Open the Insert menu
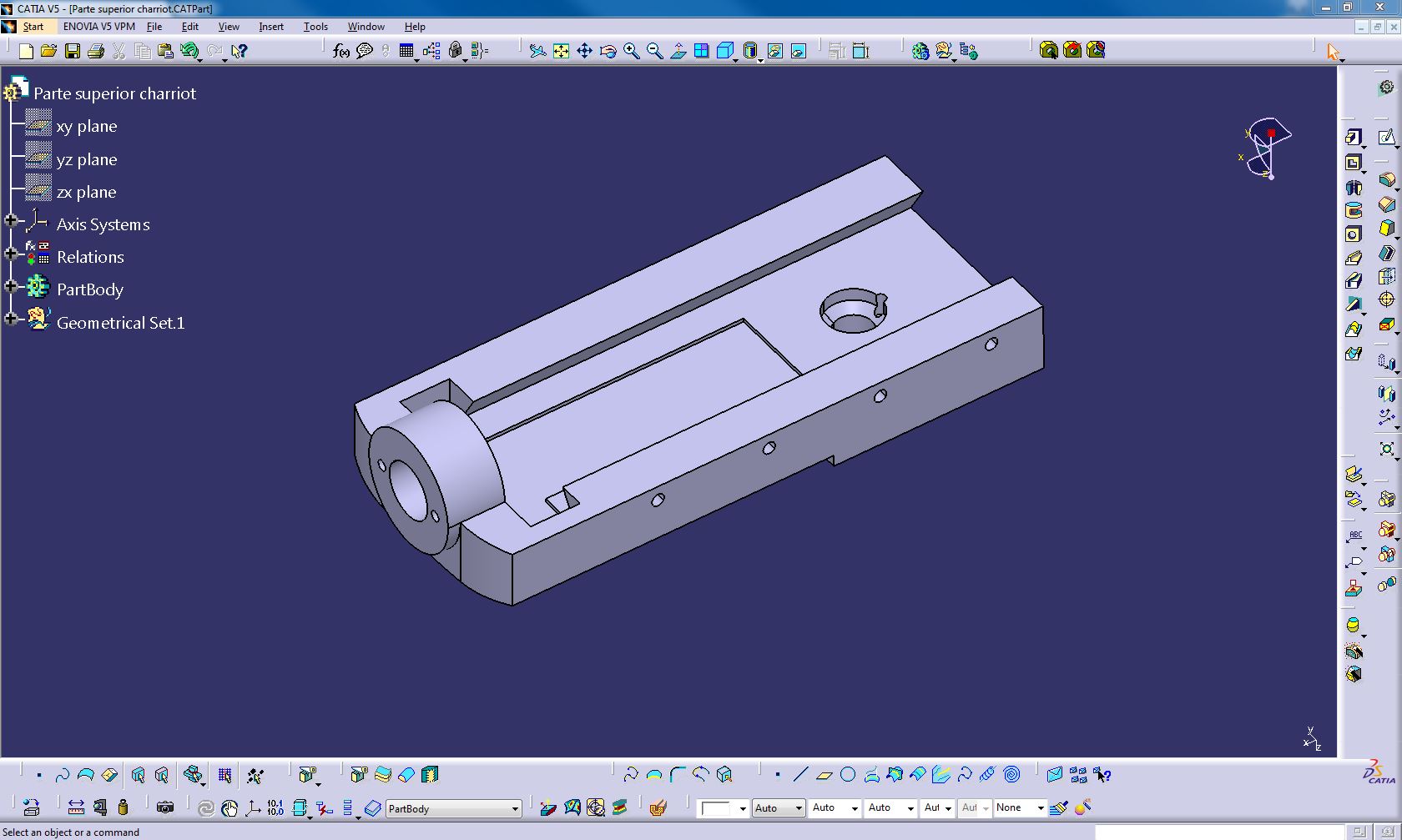This screenshot has height=840, width=1402. [x=271, y=27]
